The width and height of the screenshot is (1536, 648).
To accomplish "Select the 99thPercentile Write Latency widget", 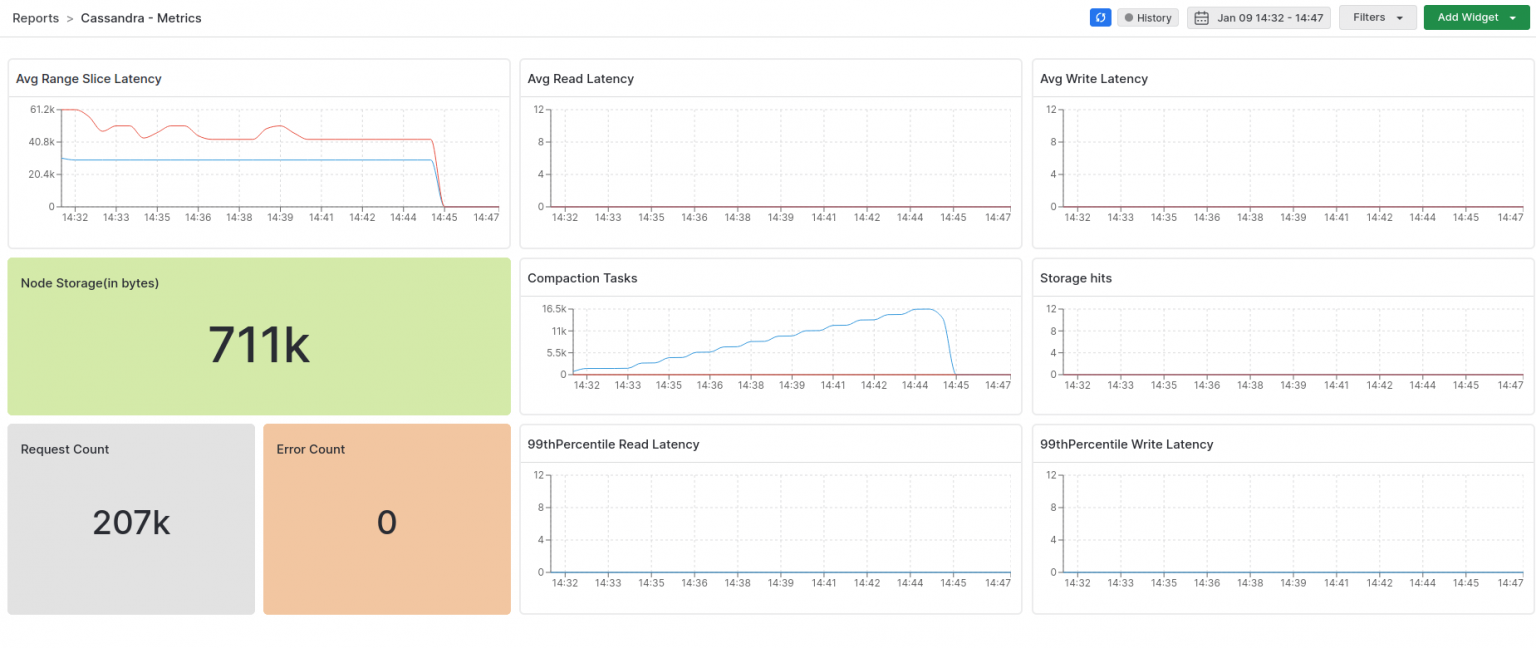I will pos(1282,518).
